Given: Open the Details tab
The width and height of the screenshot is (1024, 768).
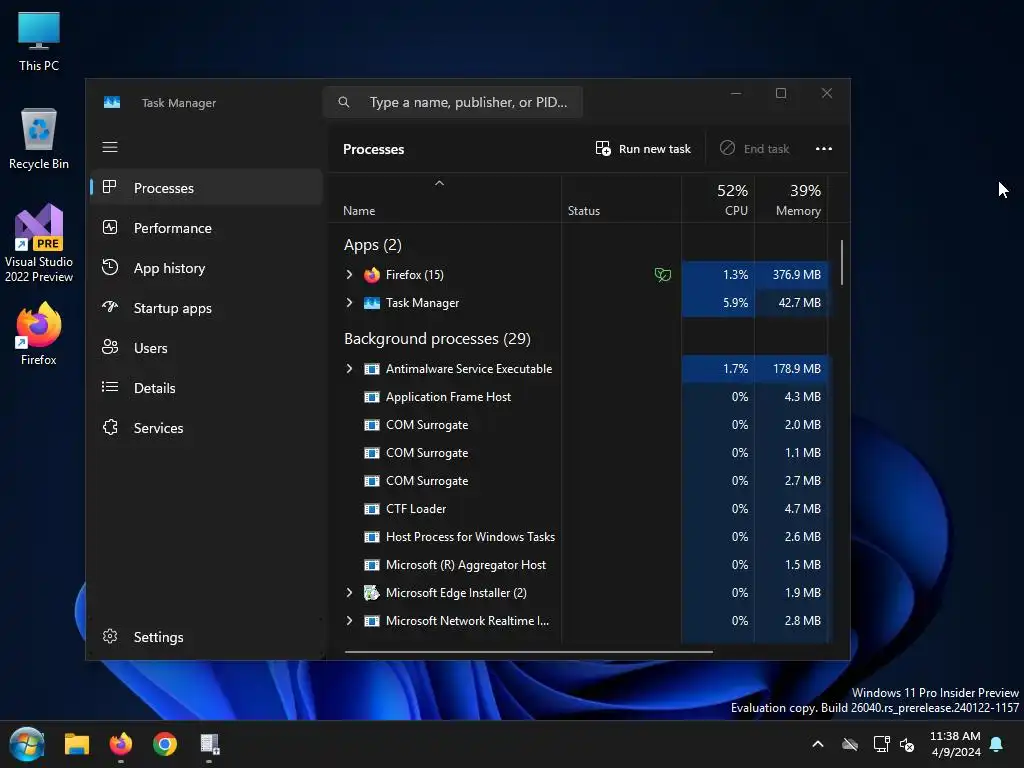Looking at the screenshot, I should [206, 388].
